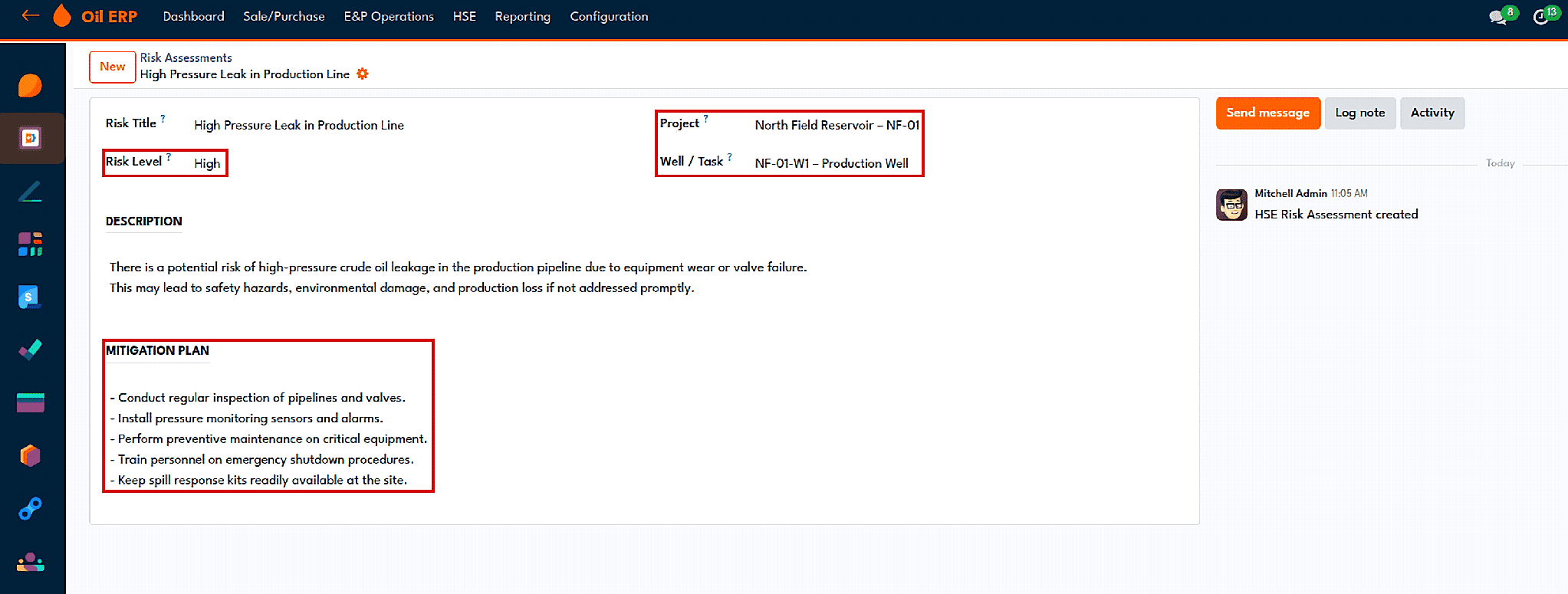Expand the Reporting menu
1568x594 pixels.
pos(523,16)
